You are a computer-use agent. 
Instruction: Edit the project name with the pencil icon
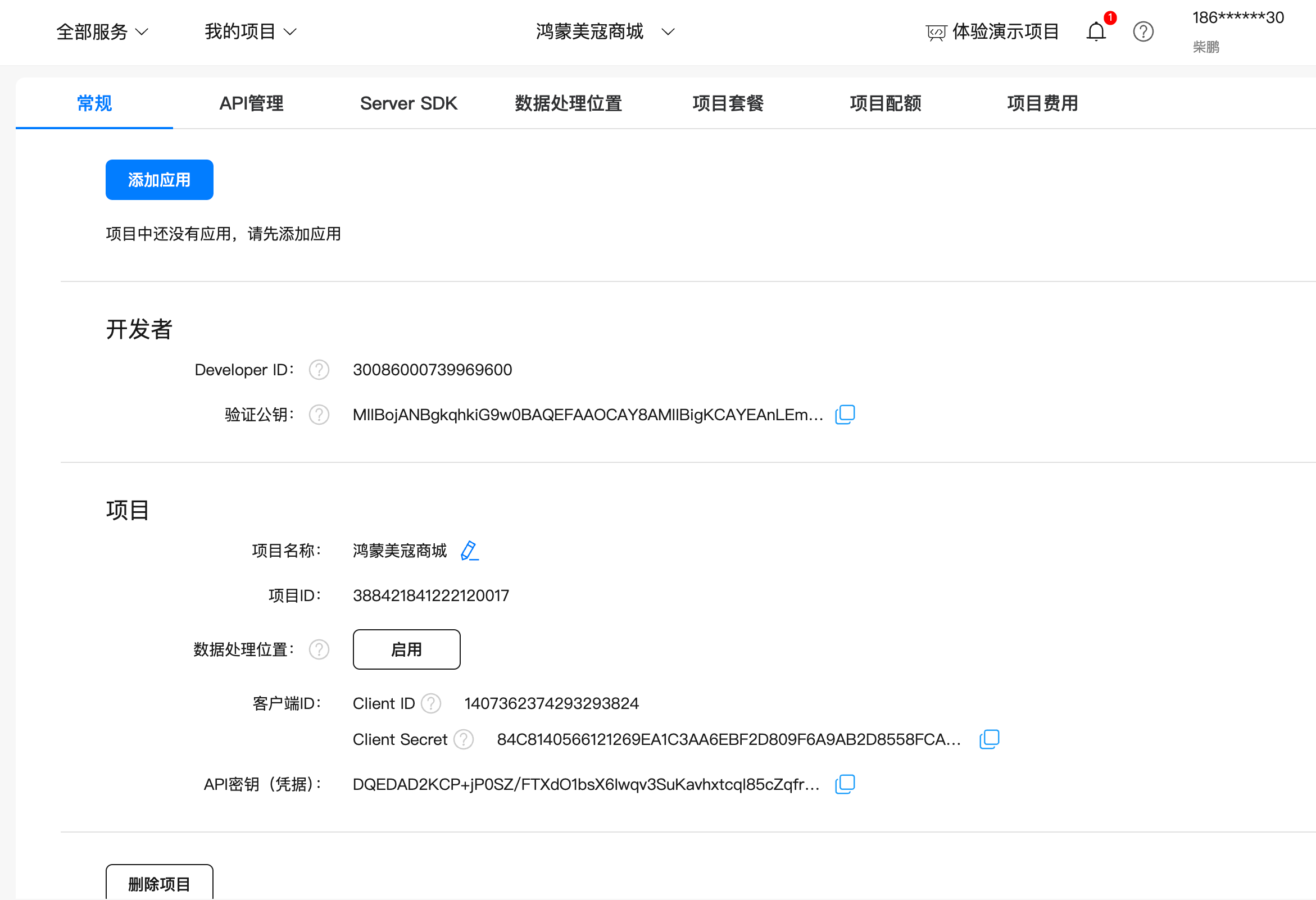coord(469,551)
